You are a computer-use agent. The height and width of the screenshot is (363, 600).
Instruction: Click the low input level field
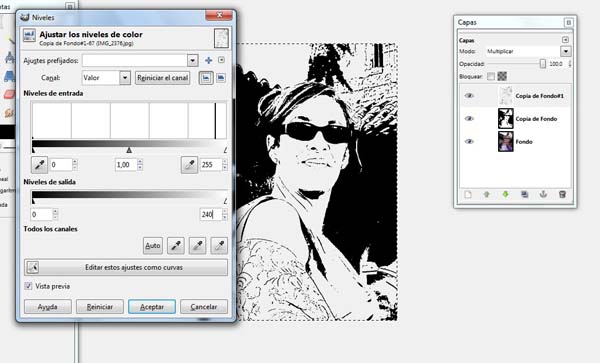pyautogui.click(x=61, y=164)
